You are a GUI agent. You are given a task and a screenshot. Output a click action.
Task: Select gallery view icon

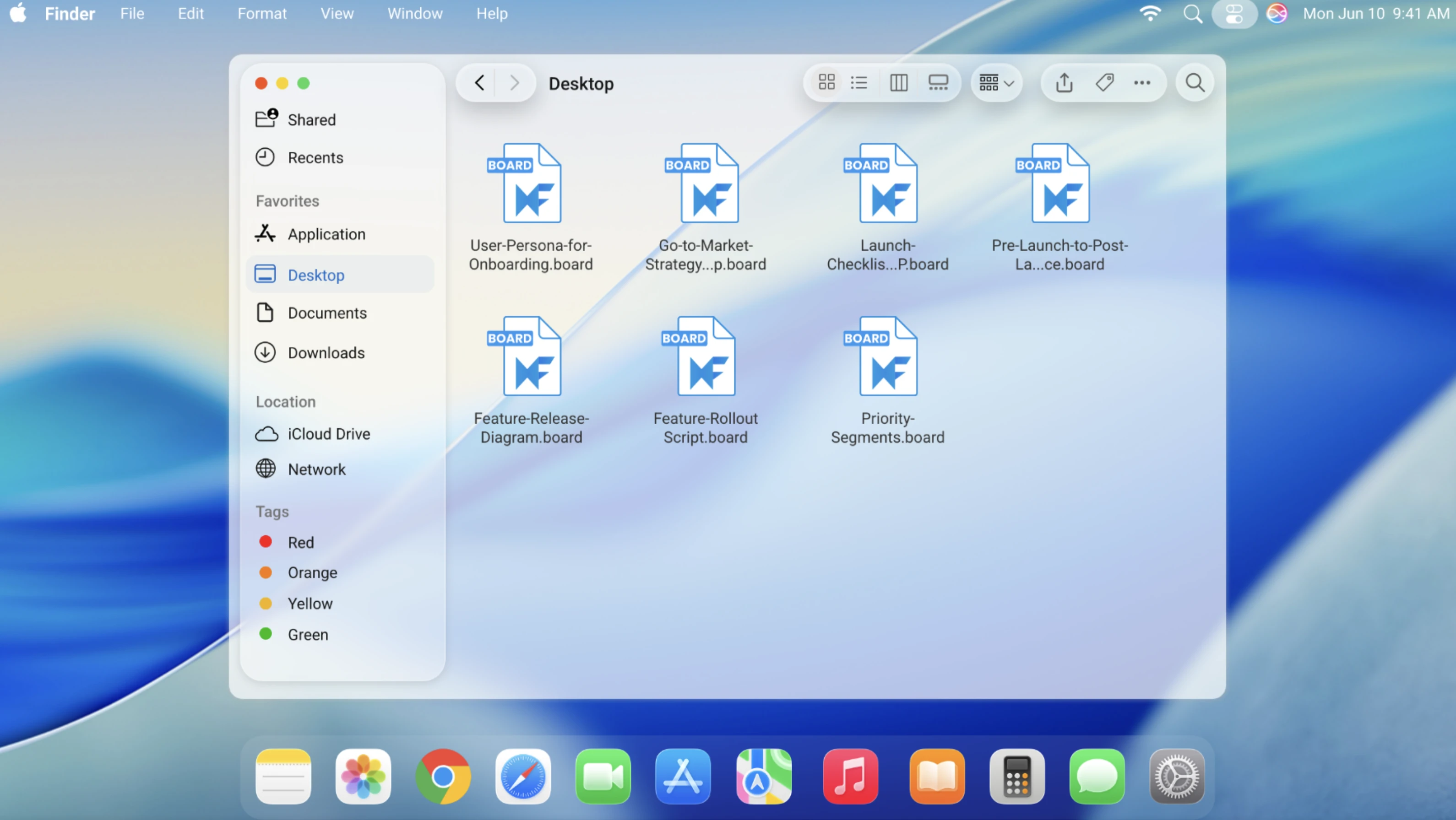tap(938, 83)
